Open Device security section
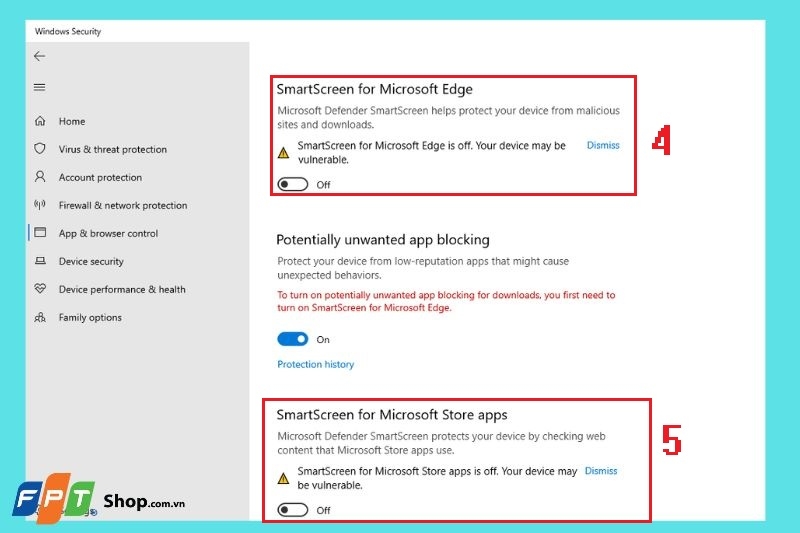The height and width of the screenshot is (533, 800). (x=91, y=262)
